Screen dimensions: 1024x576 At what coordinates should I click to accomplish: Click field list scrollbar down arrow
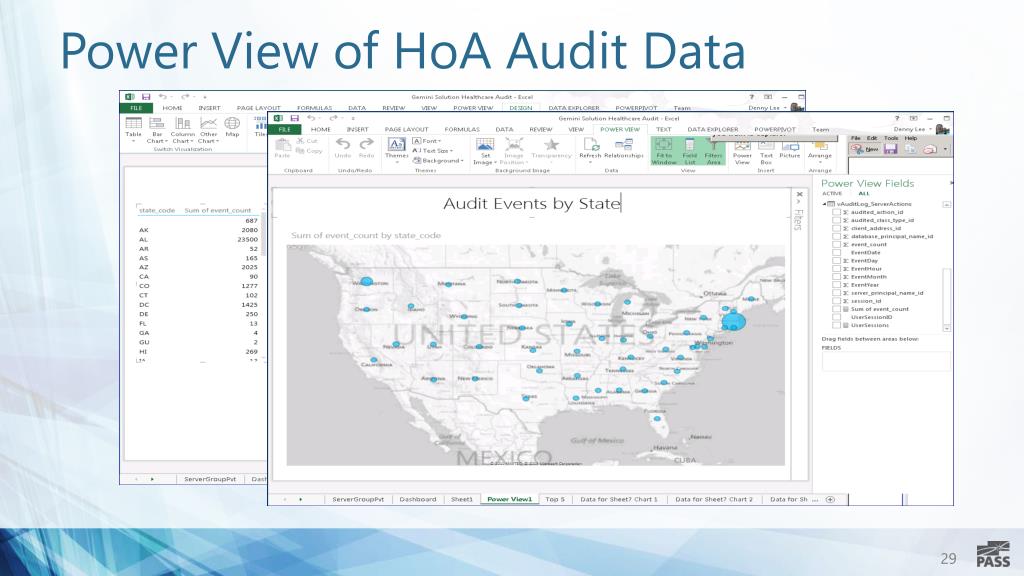947,328
